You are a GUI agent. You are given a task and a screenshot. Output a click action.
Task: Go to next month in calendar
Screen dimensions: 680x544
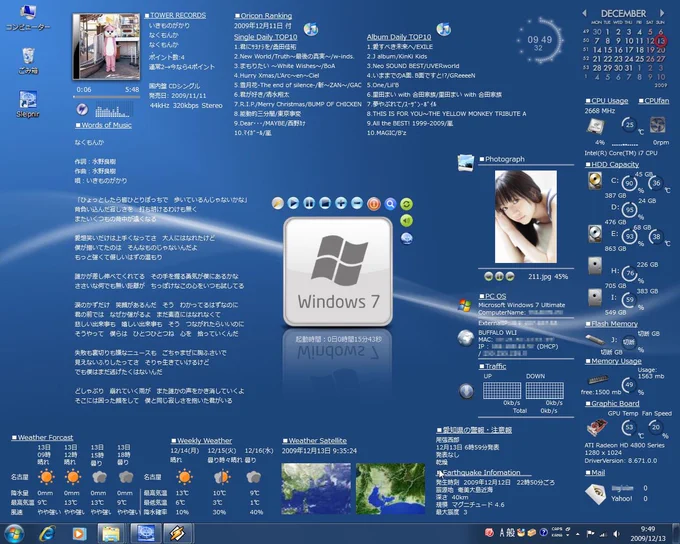click(x=662, y=13)
